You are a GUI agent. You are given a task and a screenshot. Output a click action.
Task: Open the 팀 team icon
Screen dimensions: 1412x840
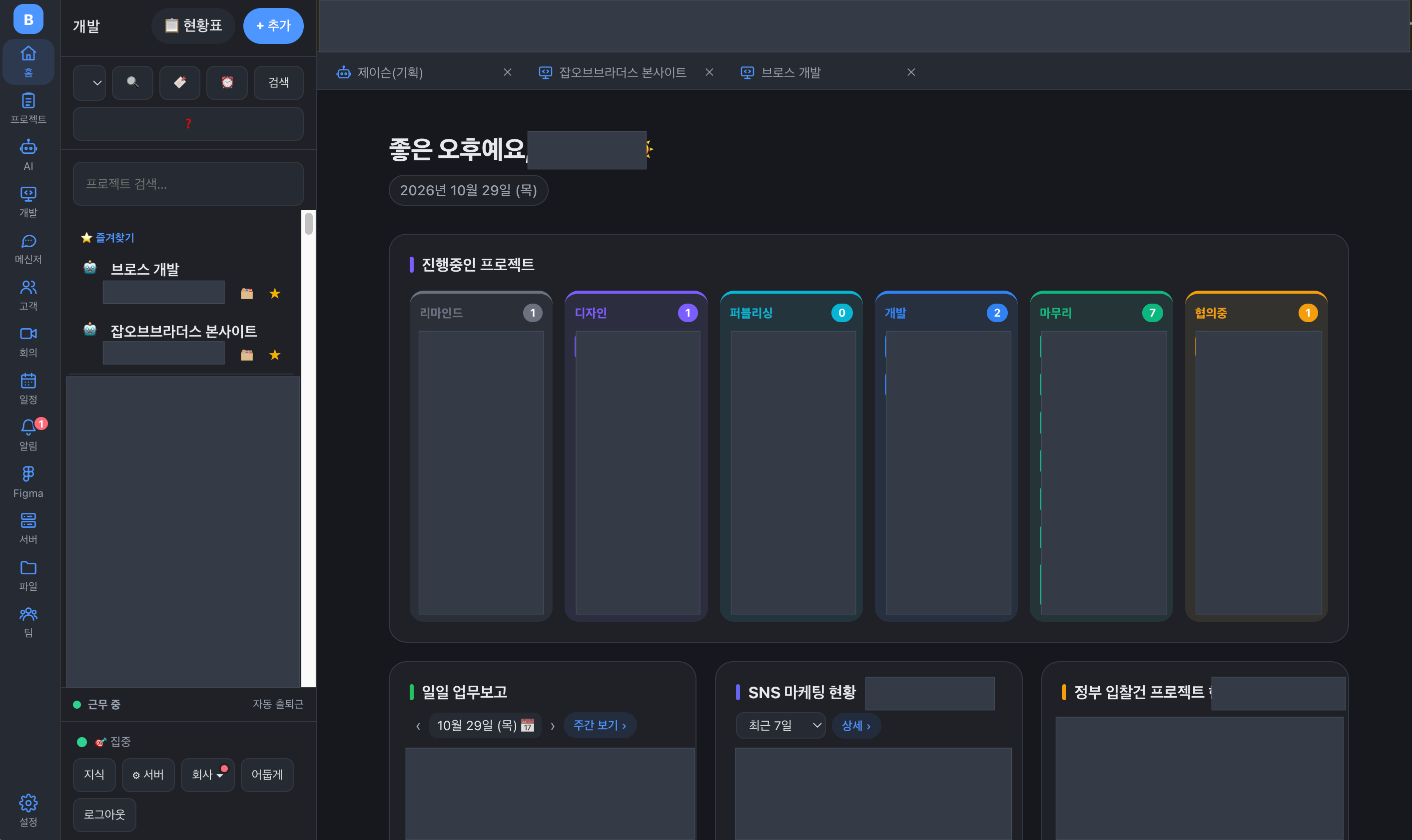coord(28,621)
